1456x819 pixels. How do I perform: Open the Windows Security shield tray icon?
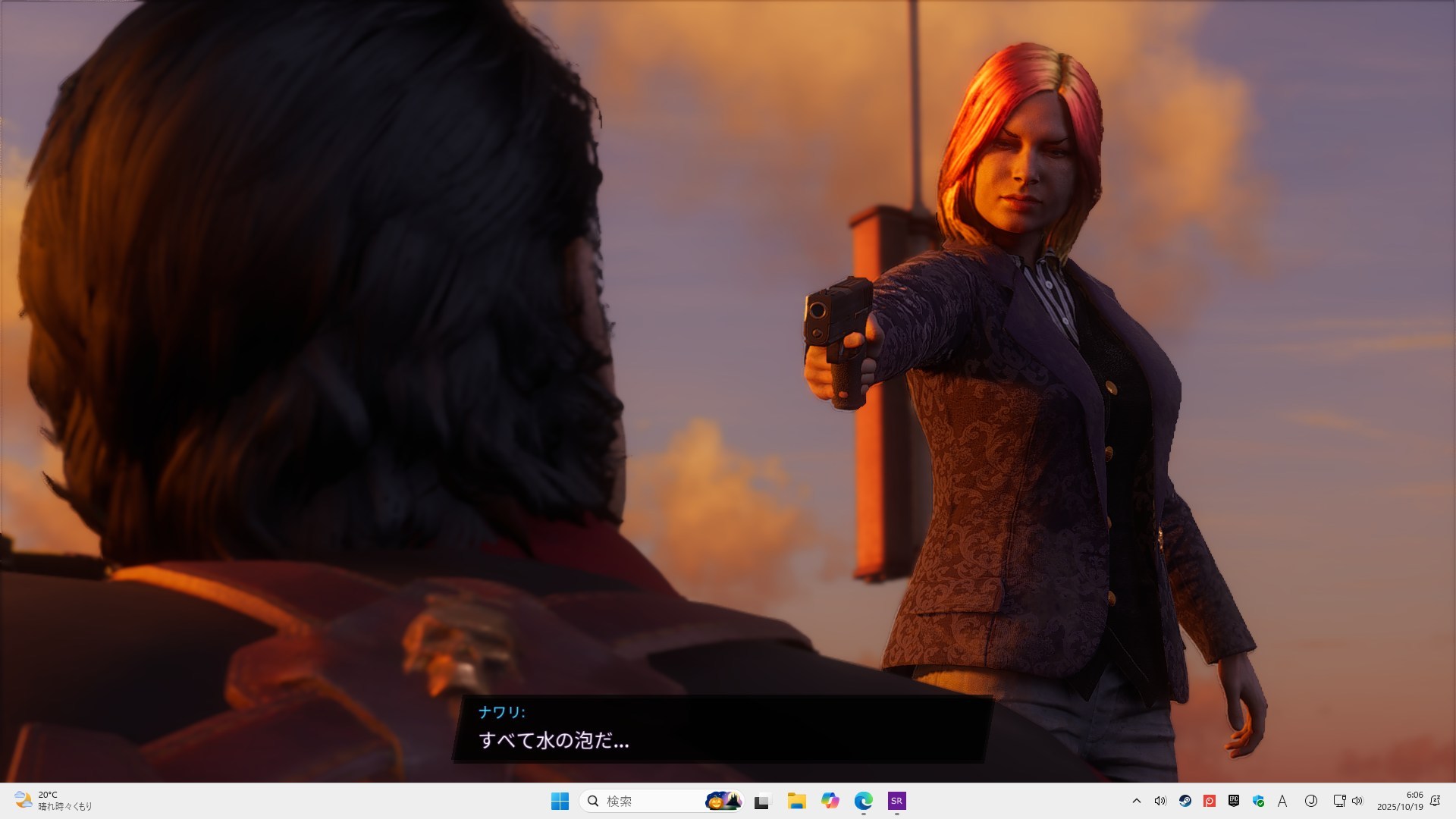tap(1259, 801)
